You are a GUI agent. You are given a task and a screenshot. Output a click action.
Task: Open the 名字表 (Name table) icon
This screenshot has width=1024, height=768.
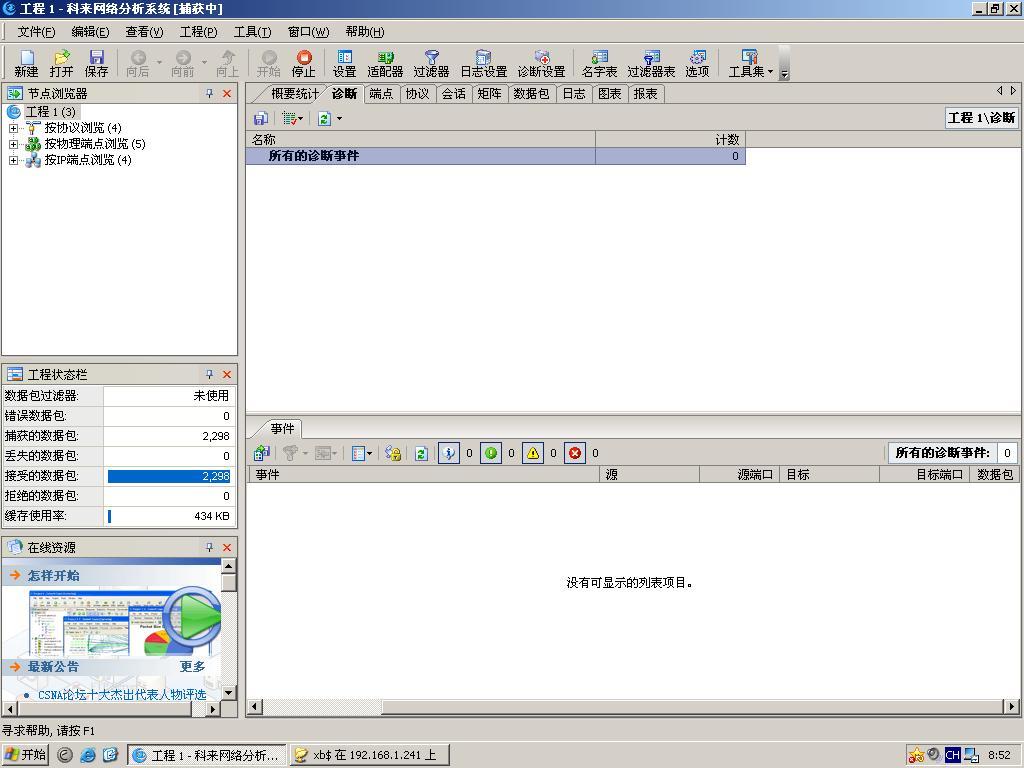(x=599, y=64)
